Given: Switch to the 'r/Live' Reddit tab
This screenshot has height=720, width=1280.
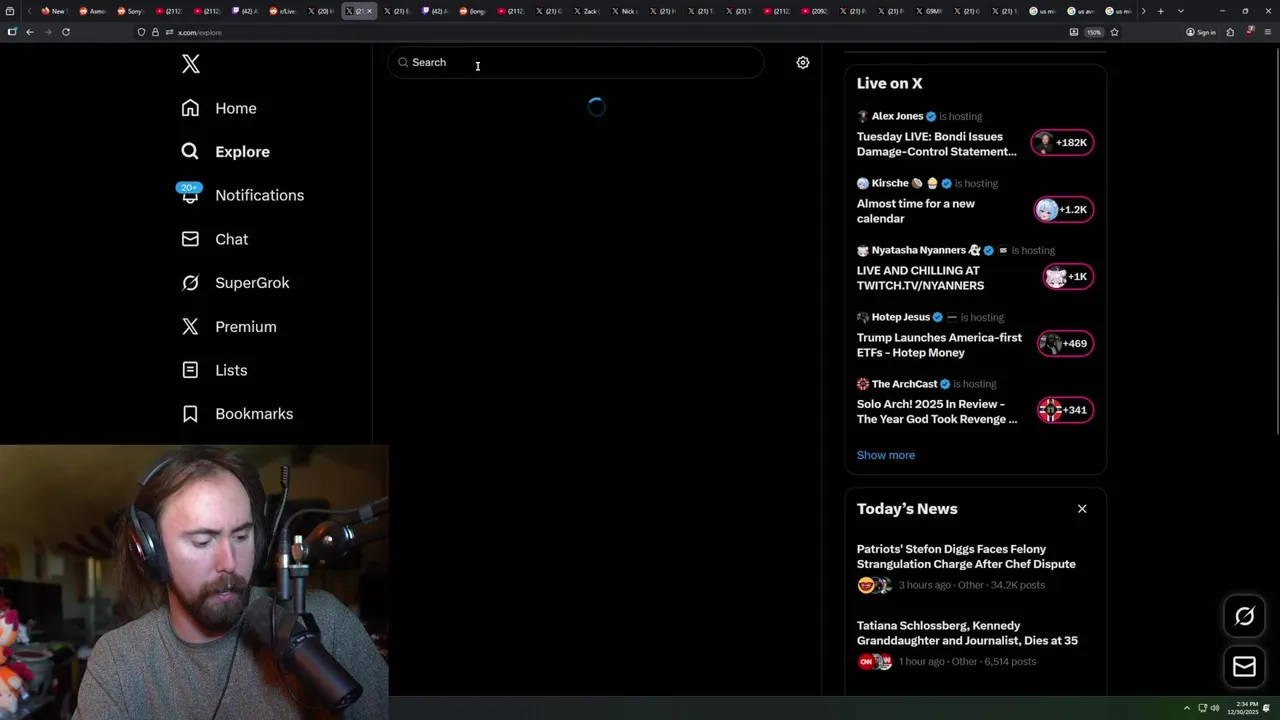Looking at the screenshot, I should point(282,11).
